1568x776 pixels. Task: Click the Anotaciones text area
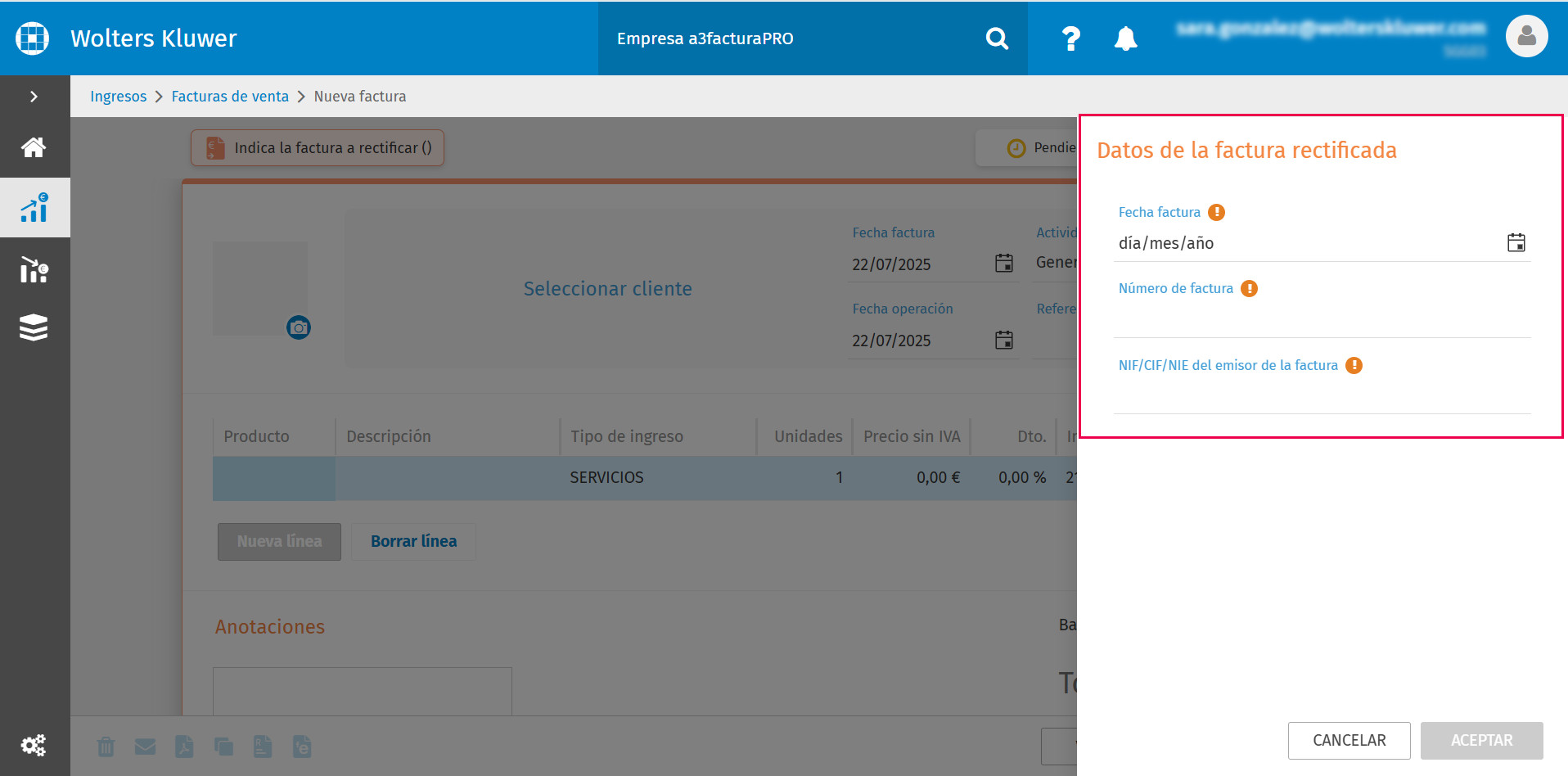(363, 692)
